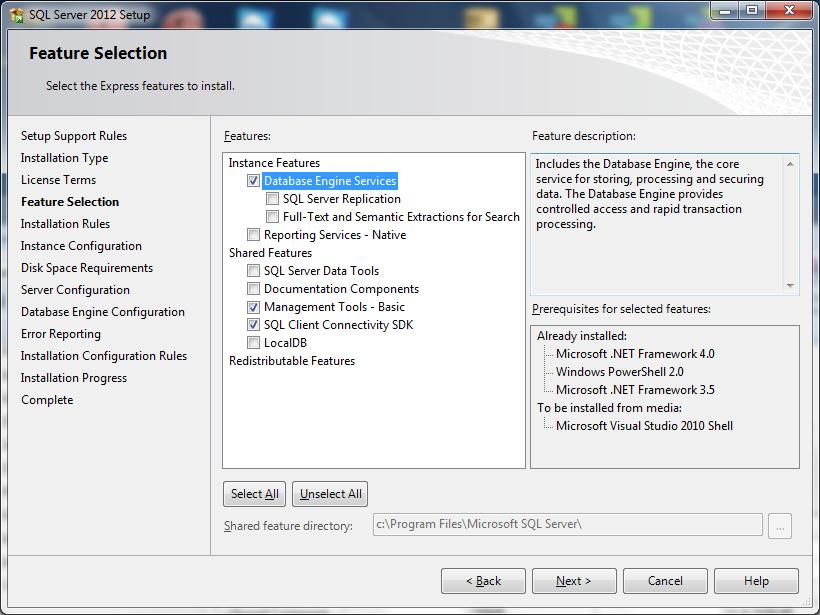Select the Shared Features group heading
Screen dimensions: 820x615
(x=270, y=253)
